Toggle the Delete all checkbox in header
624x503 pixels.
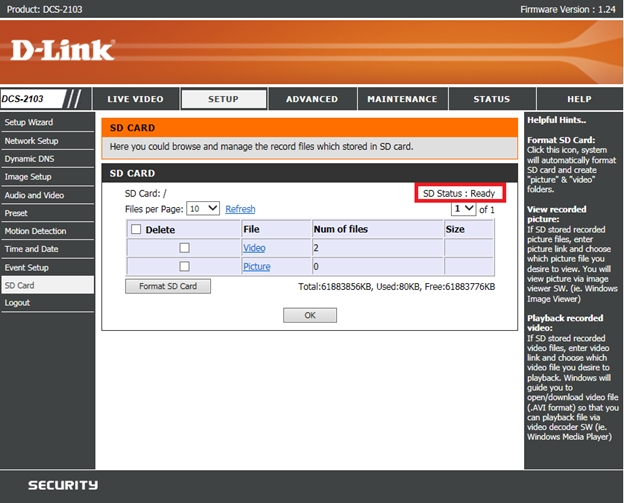tap(136, 229)
